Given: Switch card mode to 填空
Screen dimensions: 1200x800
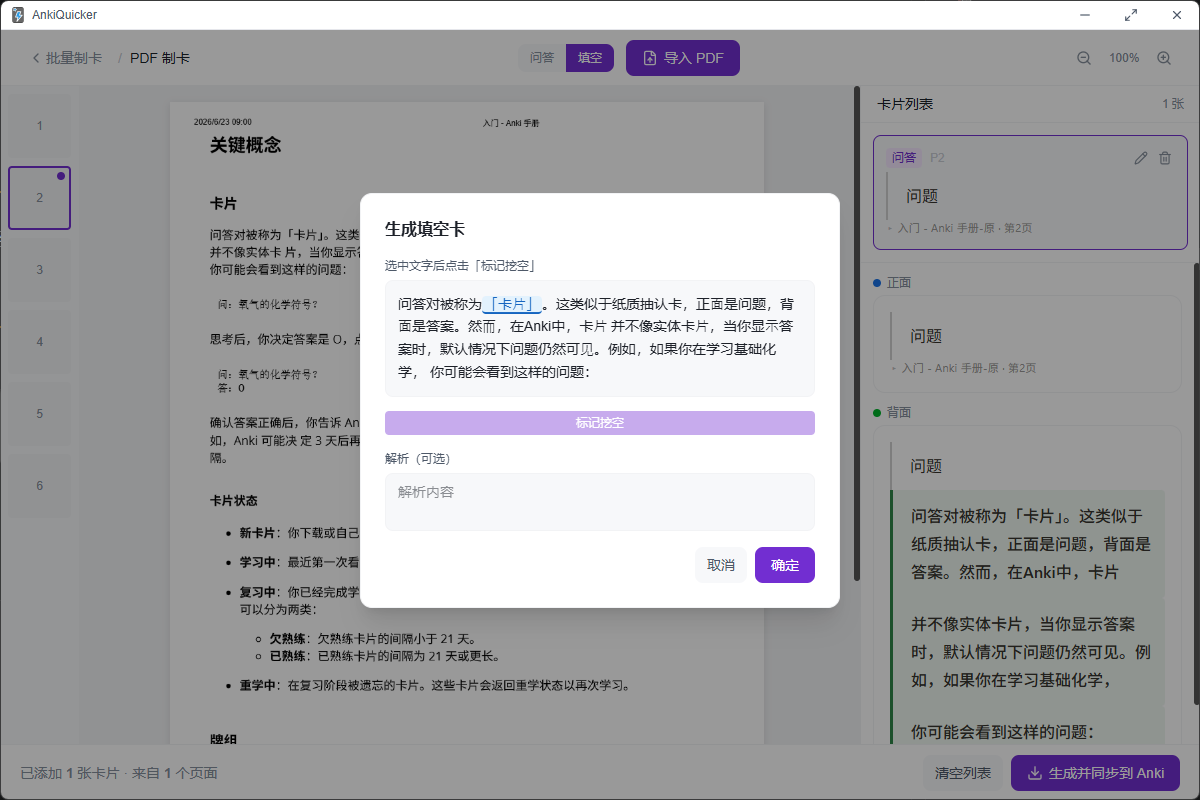Looking at the screenshot, I should (590, 58).
